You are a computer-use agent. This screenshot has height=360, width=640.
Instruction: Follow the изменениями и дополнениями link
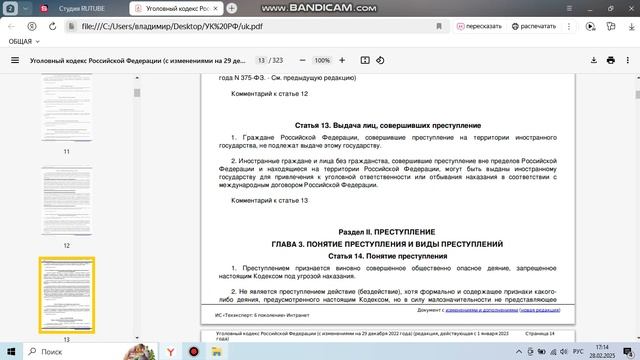click(482, 310)
